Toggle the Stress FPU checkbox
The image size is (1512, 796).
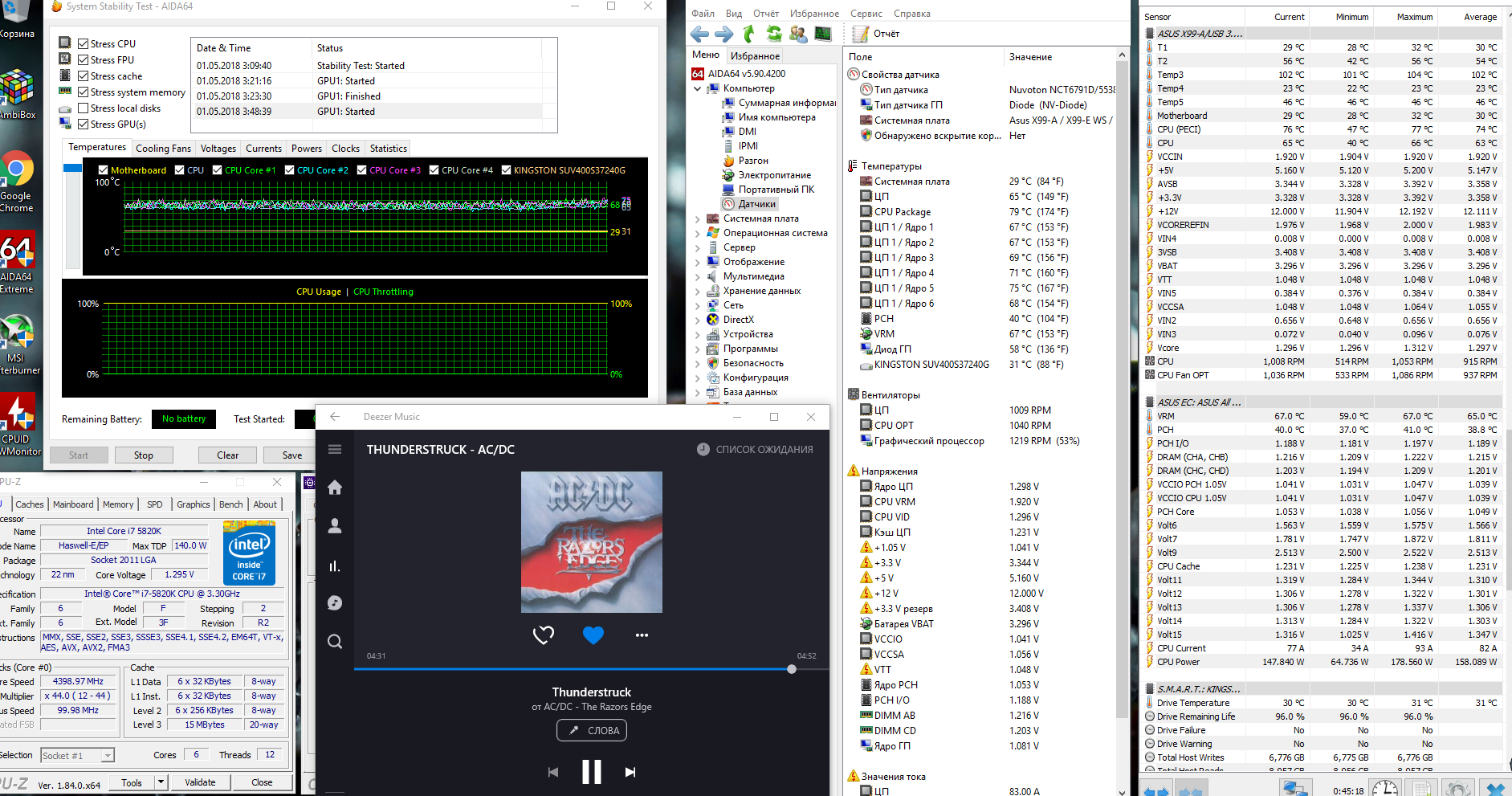(83, 59)
